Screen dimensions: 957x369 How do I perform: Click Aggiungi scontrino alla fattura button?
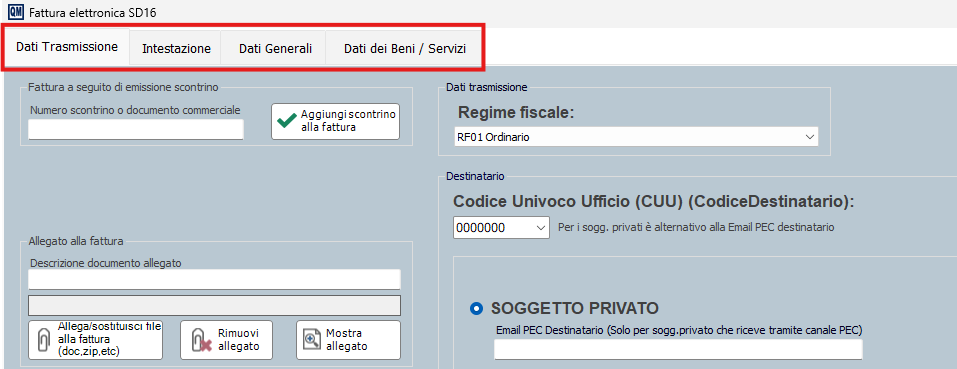pyautogui.click(x=336, y=121)
